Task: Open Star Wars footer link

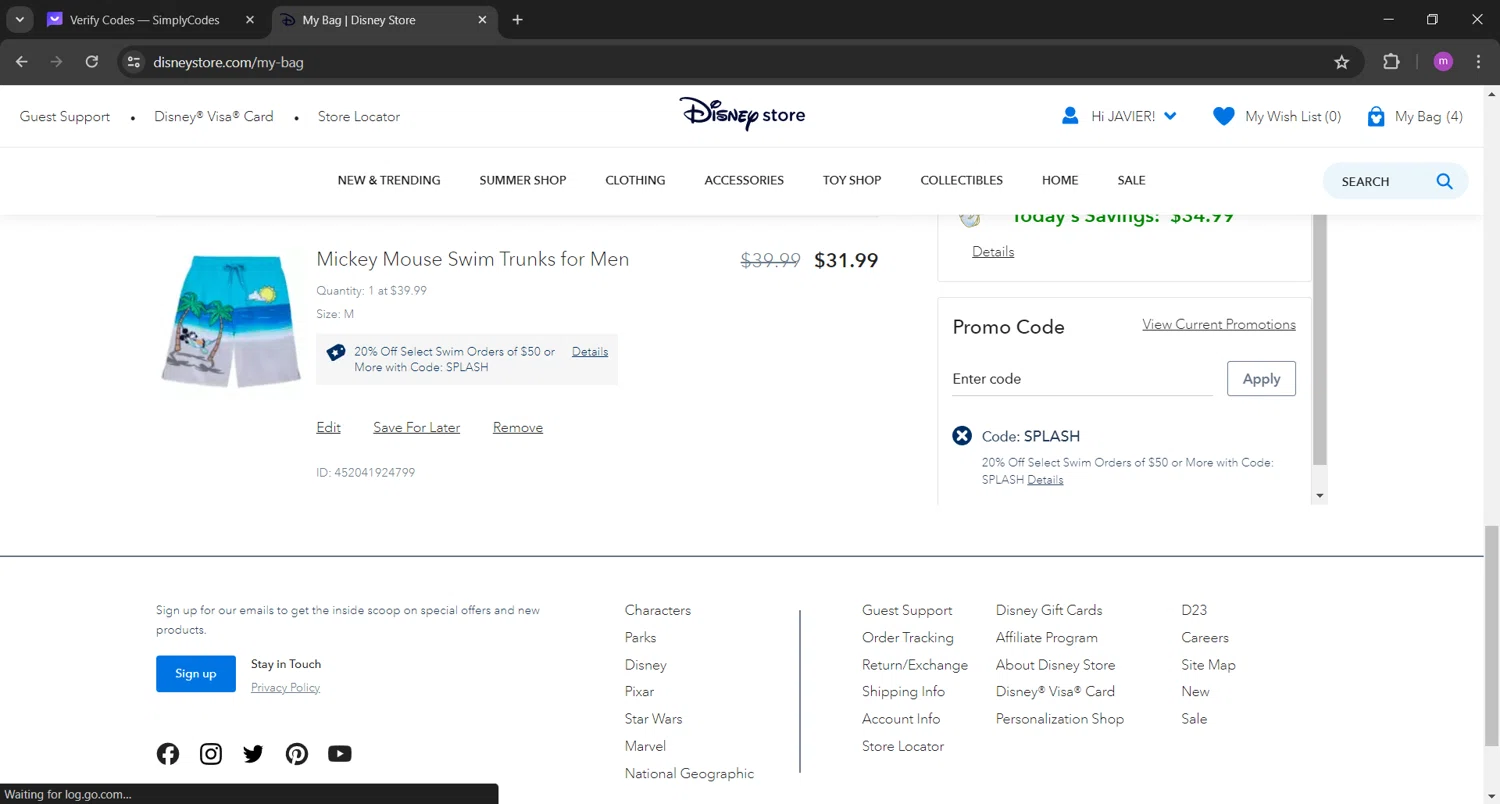Action: pyautogui.click(x=654, y=719)
